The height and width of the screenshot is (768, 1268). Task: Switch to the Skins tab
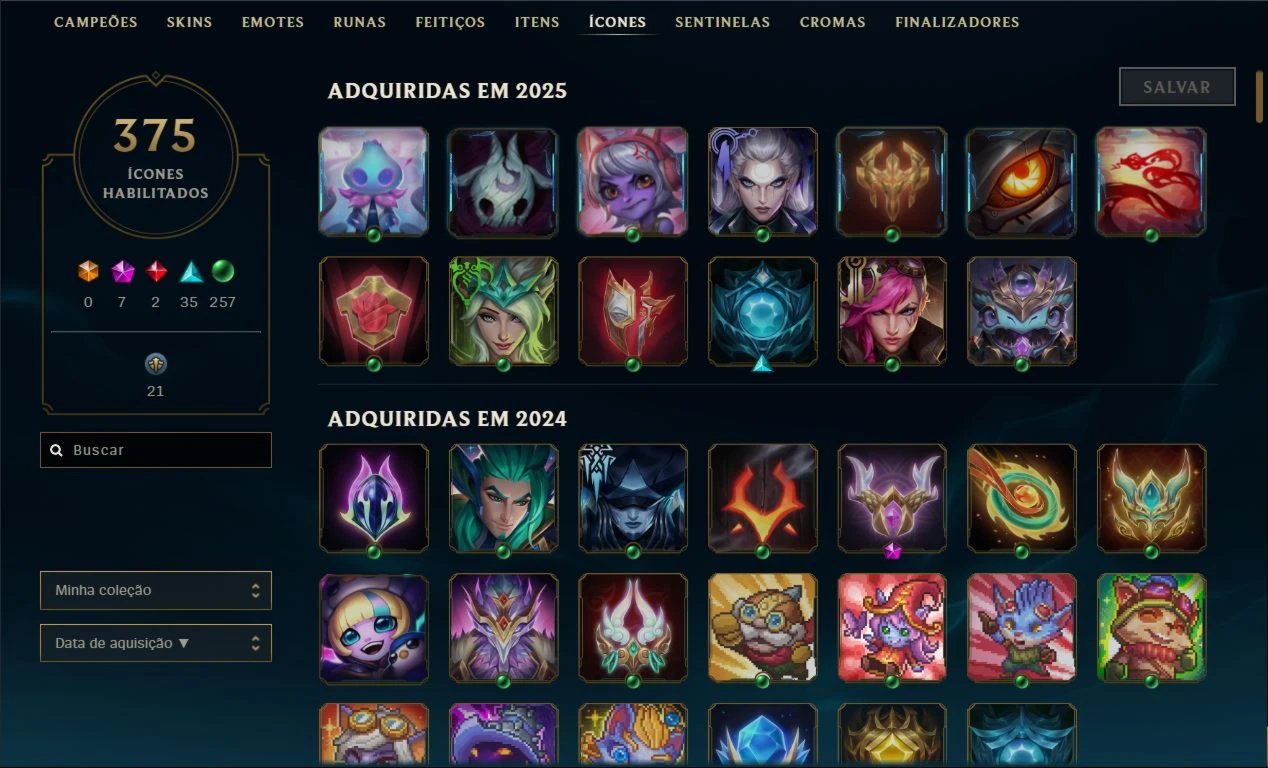point(189,22)
